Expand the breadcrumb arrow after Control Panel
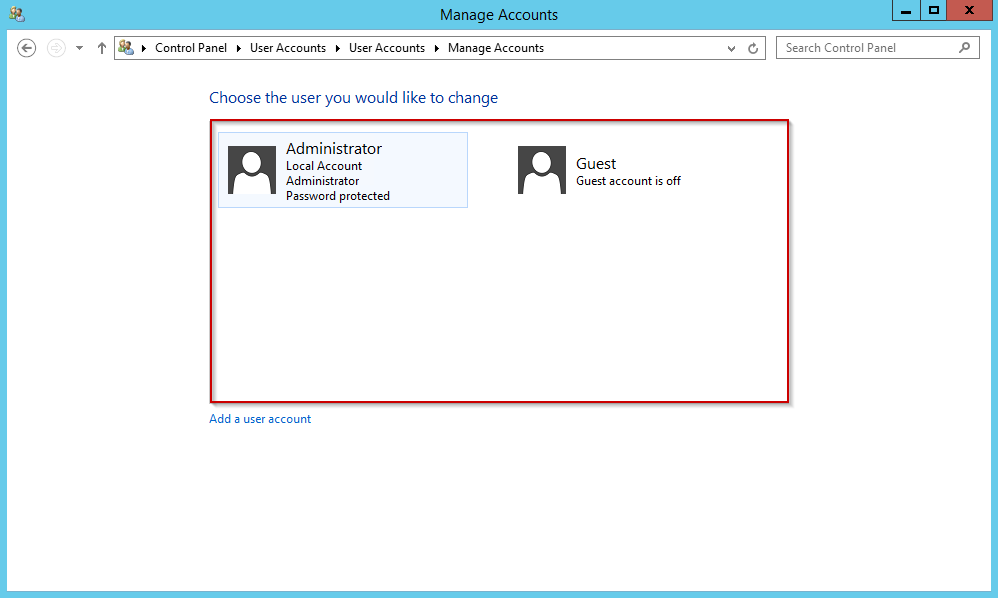This screenshot has width=998, height=598. [x=236, y=47]
